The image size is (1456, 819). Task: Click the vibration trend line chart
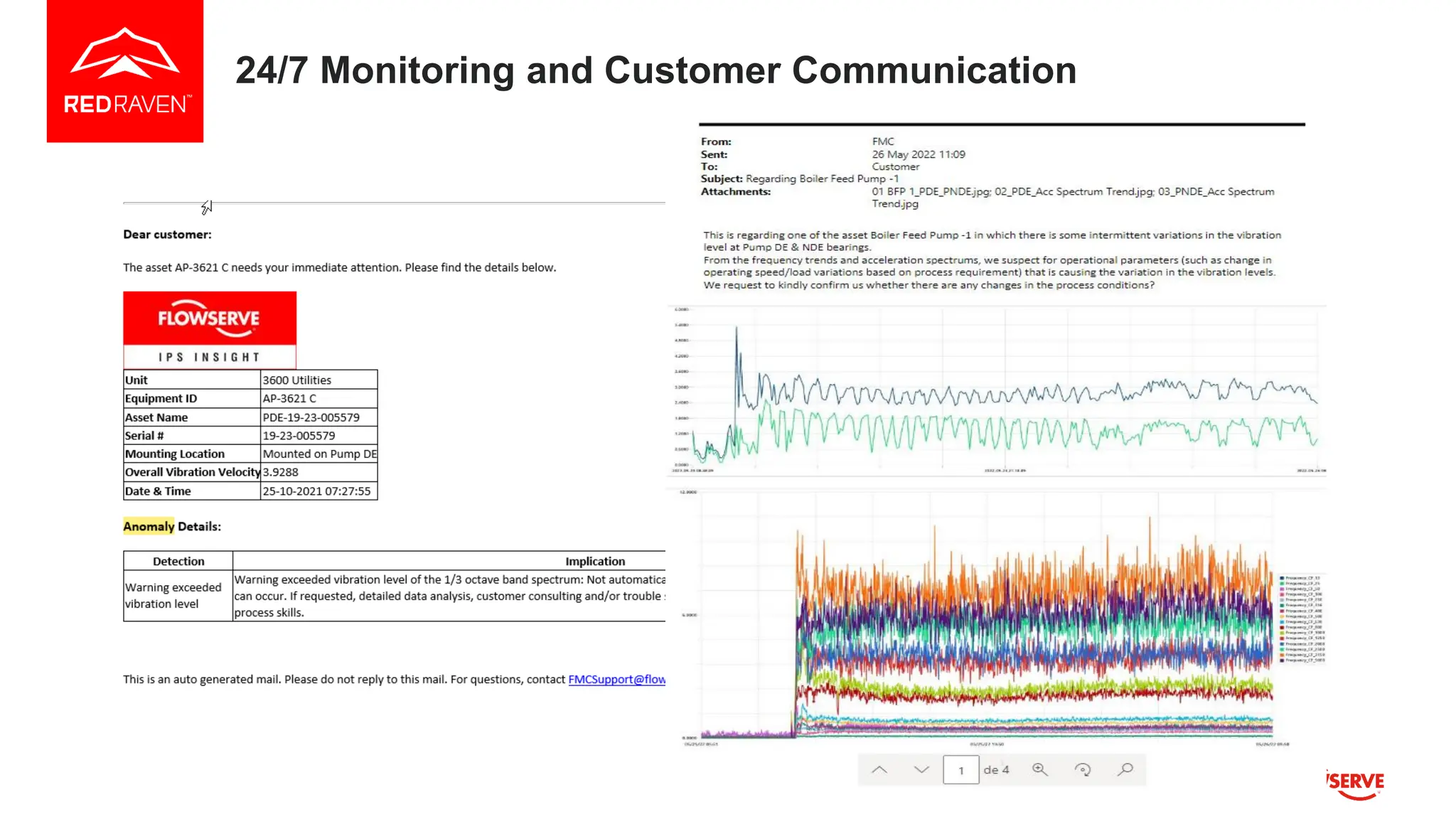coord(997,391)
